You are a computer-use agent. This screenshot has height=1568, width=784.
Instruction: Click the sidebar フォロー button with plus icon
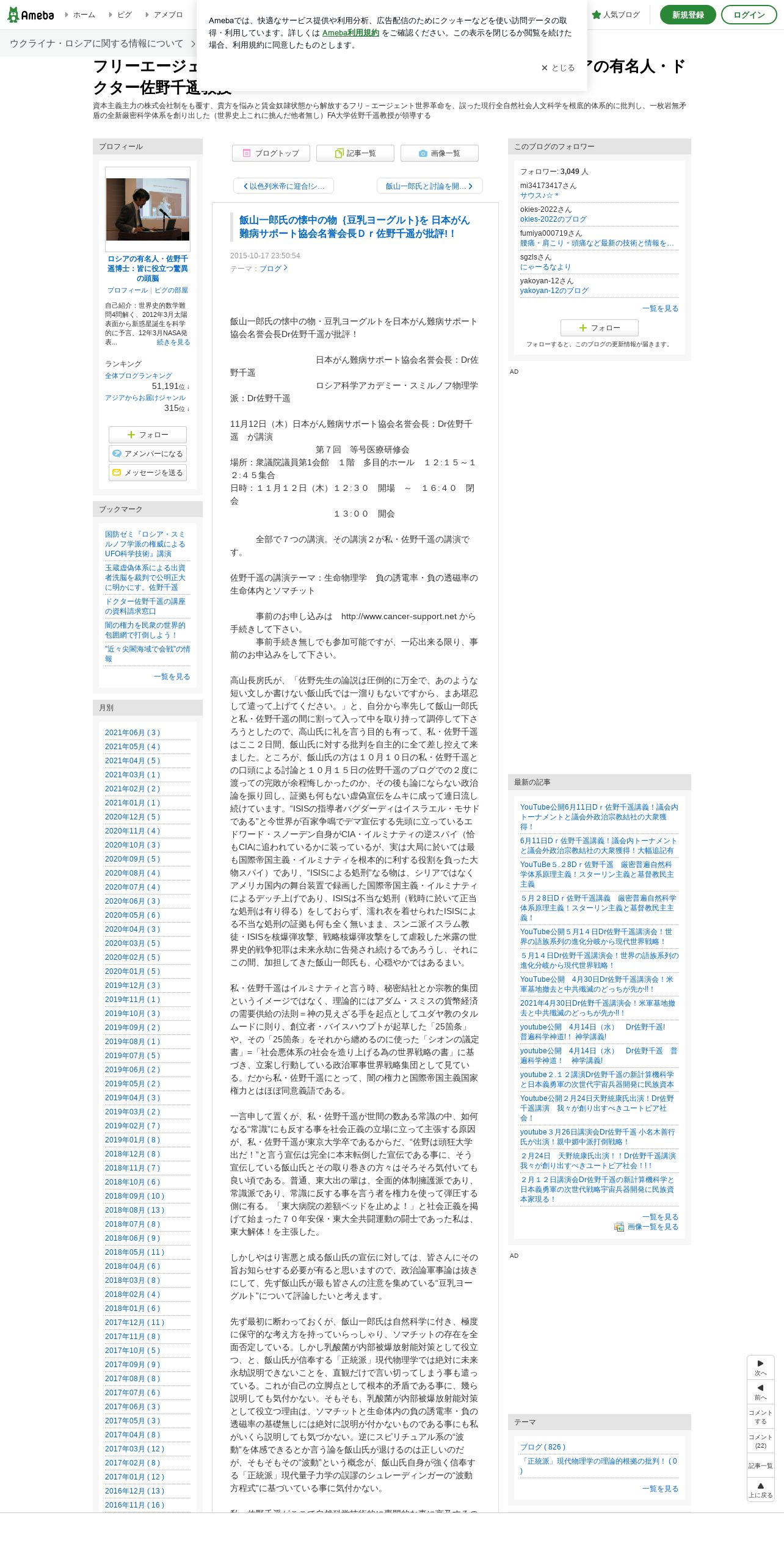pyautogui.click(x=148, y=435)
